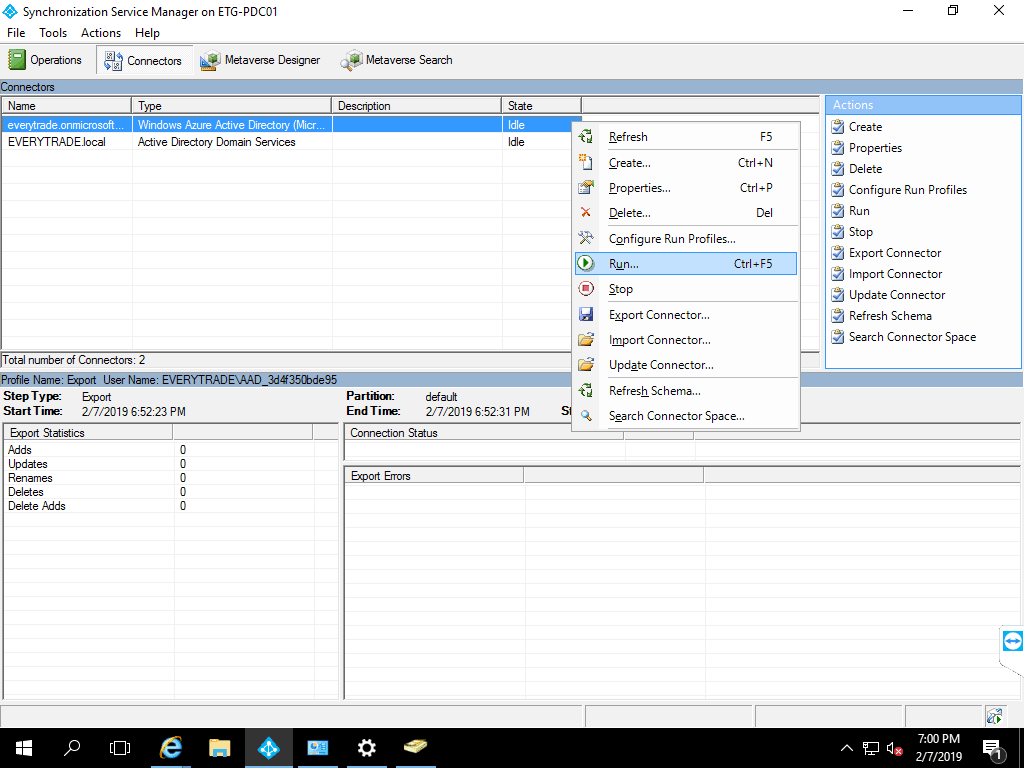Click the red Stop icon
This screenshot has height=768, width=1024.
click(x=586, y=289)
